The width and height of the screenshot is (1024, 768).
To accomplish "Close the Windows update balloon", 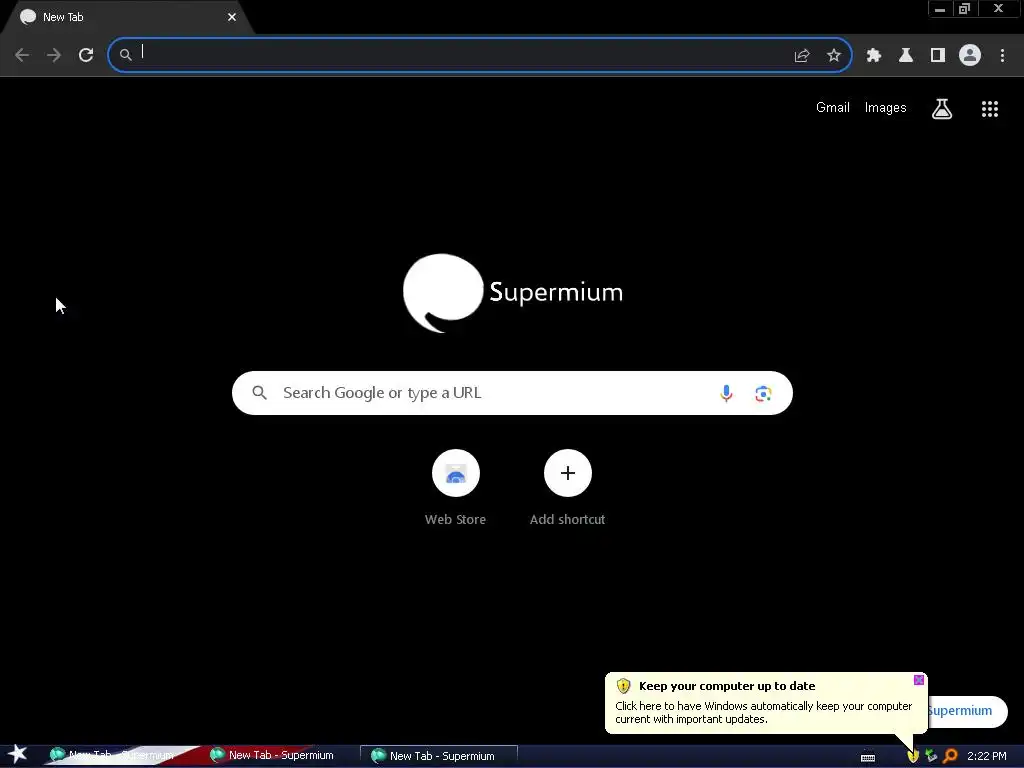I will 919,680.
